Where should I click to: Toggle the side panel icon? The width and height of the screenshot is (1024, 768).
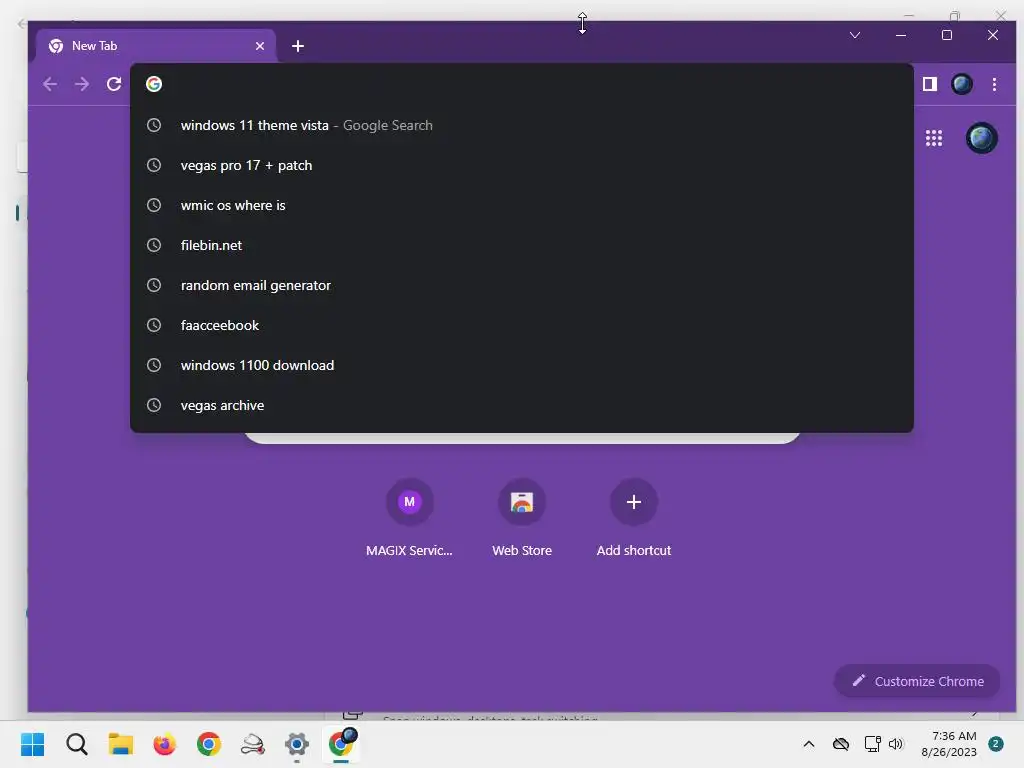click(930, 84)
